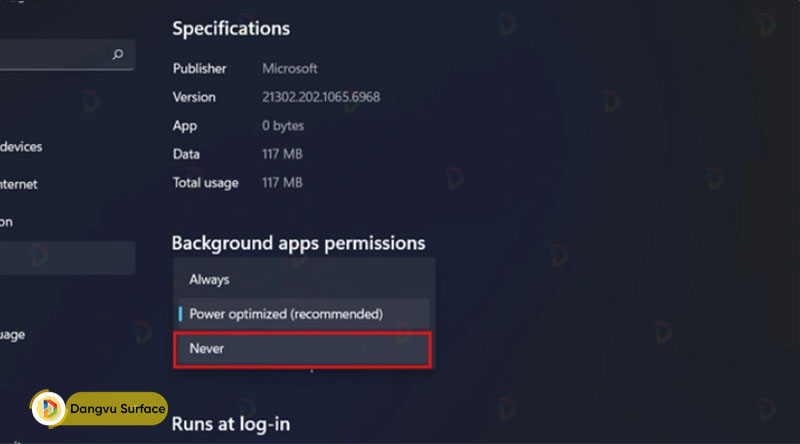Click the Background apps permissions heading
Screen dimensions: 800x444
298,243
